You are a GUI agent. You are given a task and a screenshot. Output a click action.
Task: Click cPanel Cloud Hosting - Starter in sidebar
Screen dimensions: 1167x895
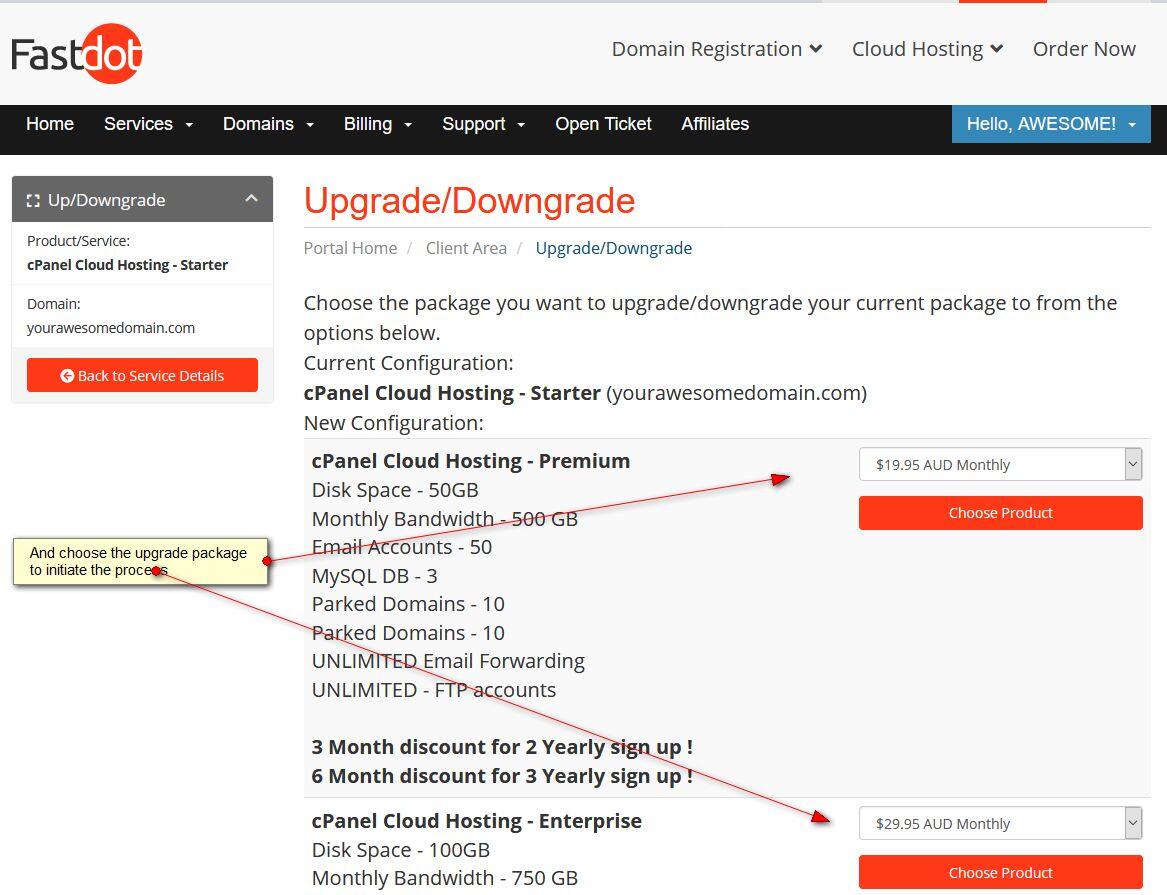[127, 265]
